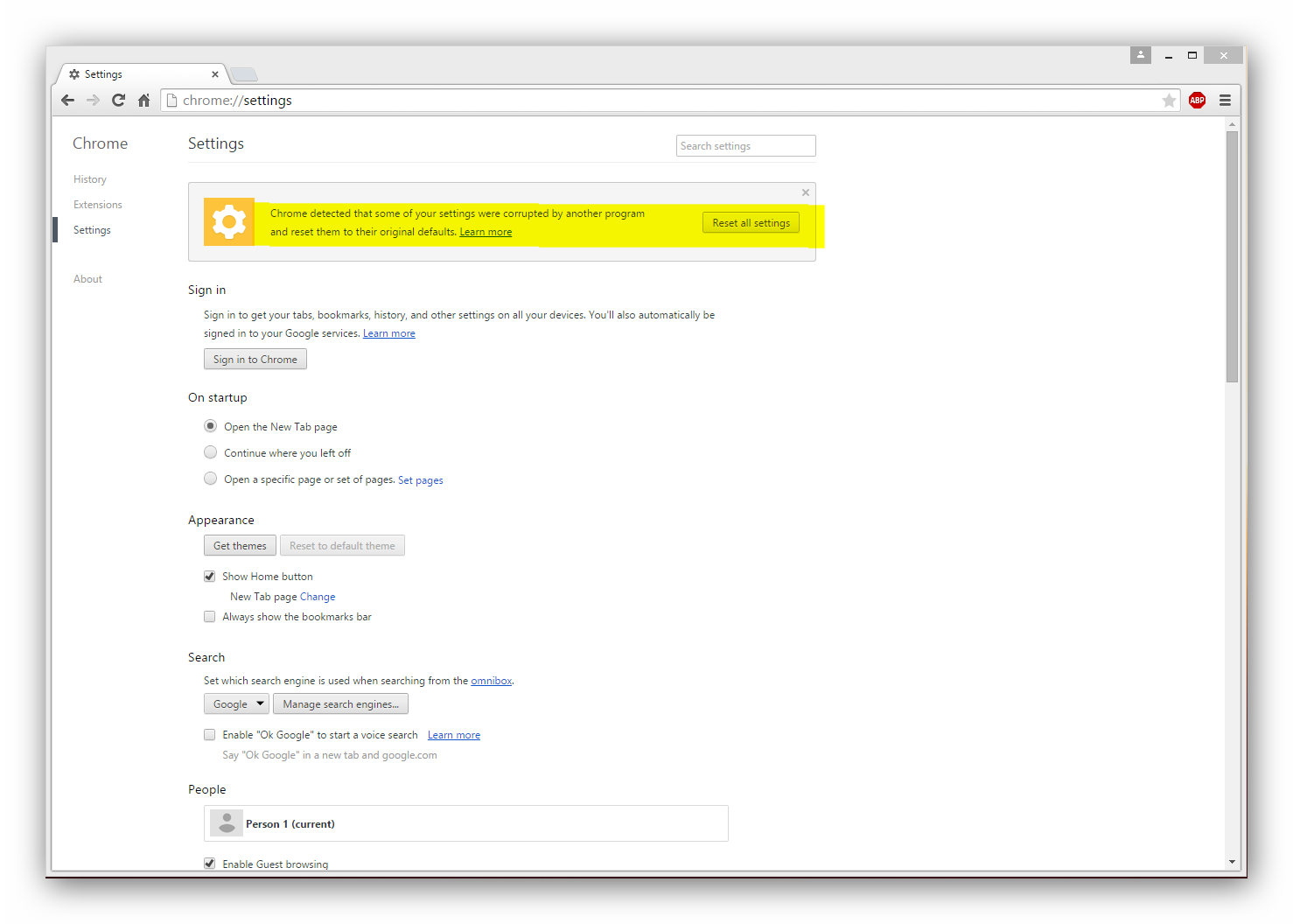Click the chrome://settings address bar
This screenshot has height=924, width=1293.
pos(669,101)
